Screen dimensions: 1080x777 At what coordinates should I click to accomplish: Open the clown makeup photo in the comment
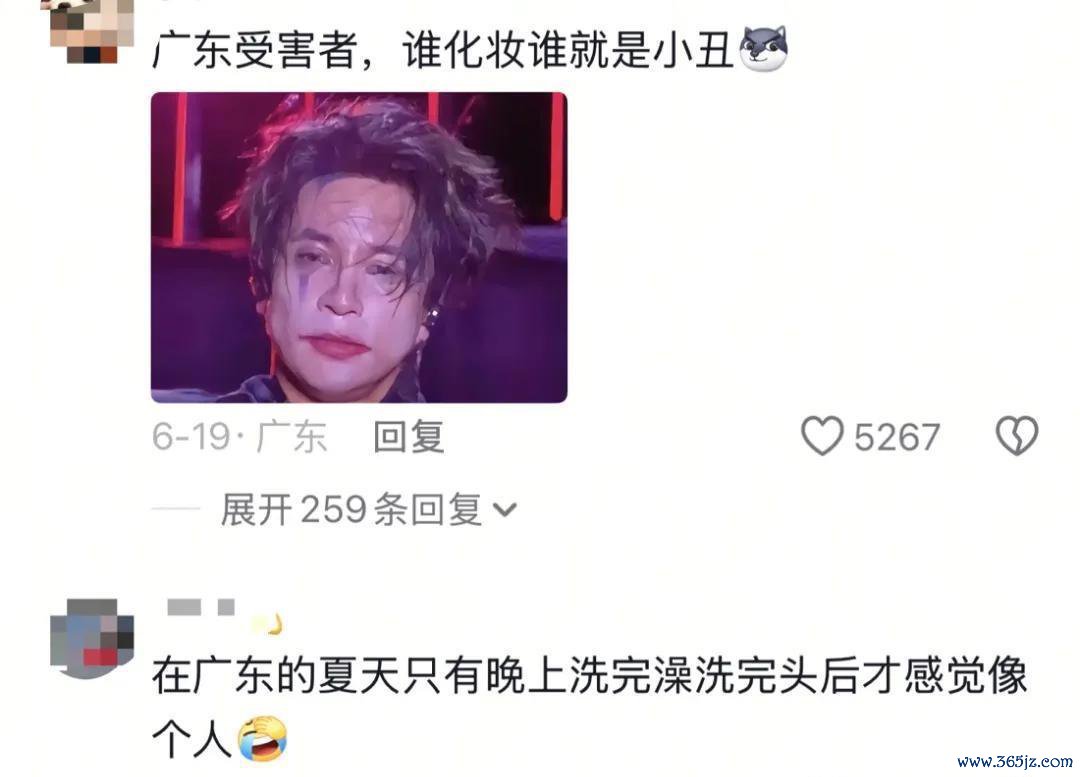(x=359, y=247)
